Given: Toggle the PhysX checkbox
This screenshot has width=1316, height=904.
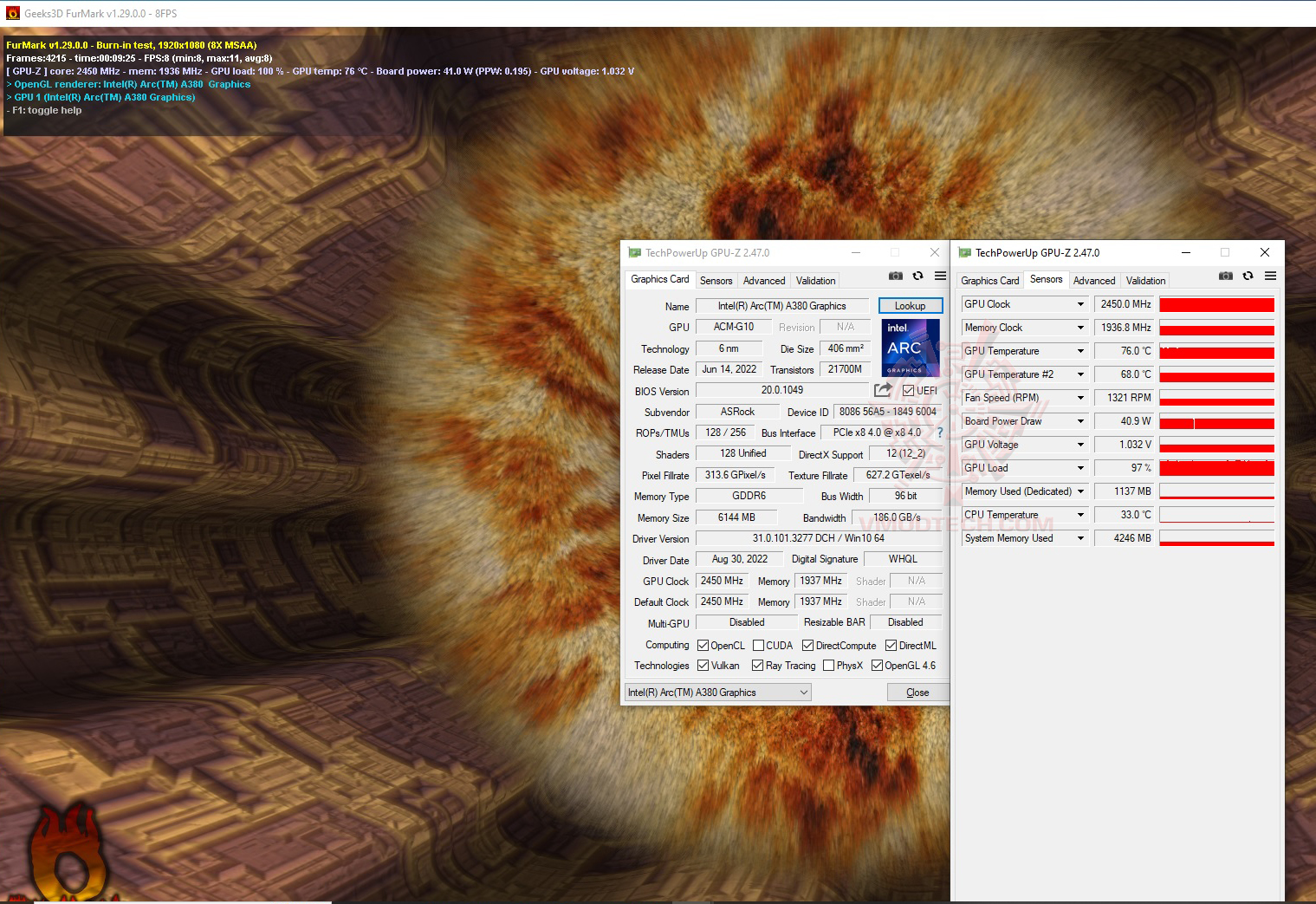Looking at the screenshot, I should tap(829, 666).
